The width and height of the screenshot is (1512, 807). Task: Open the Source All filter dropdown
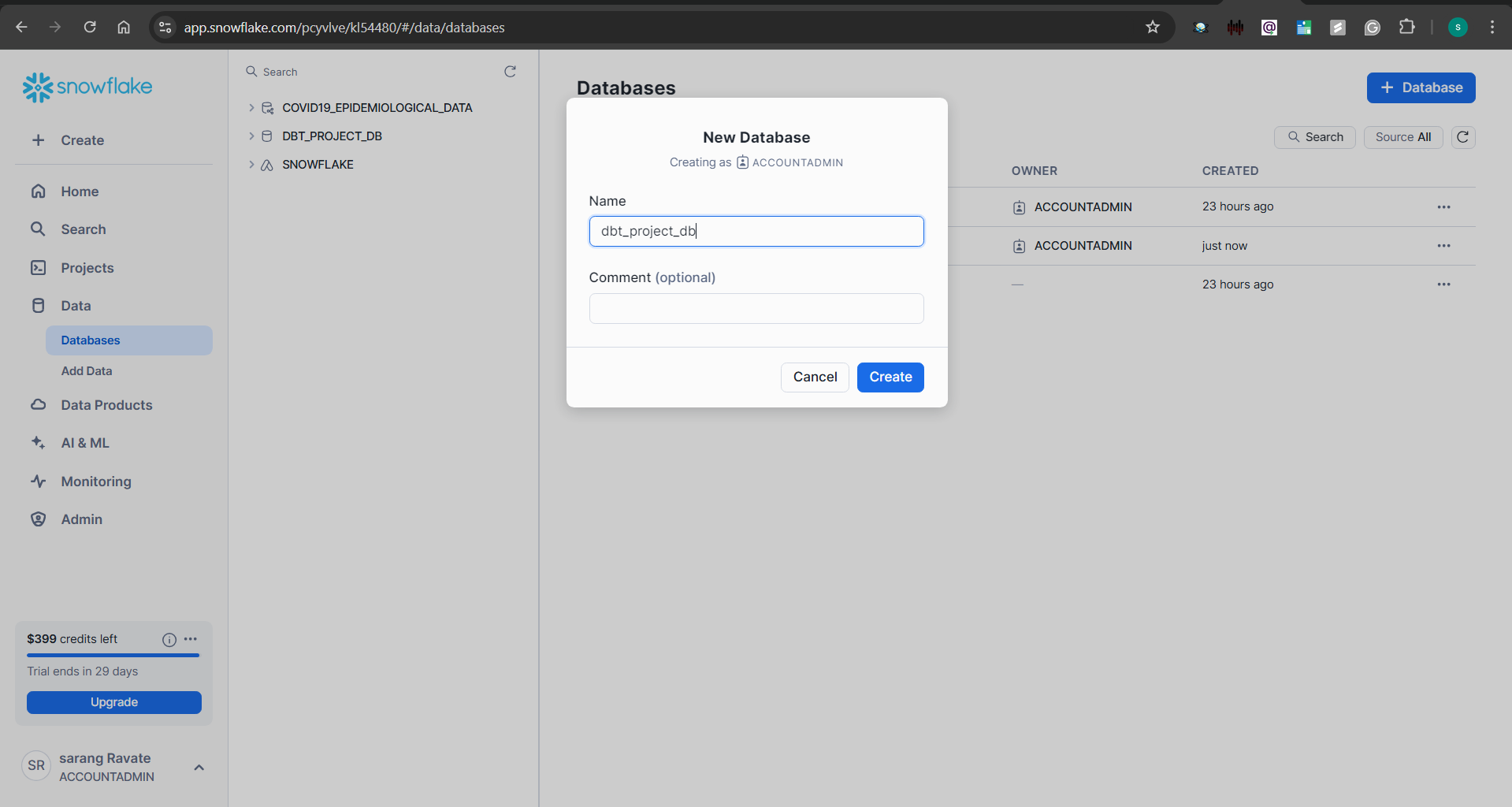pyautogui.click(x=1403, y=137)
